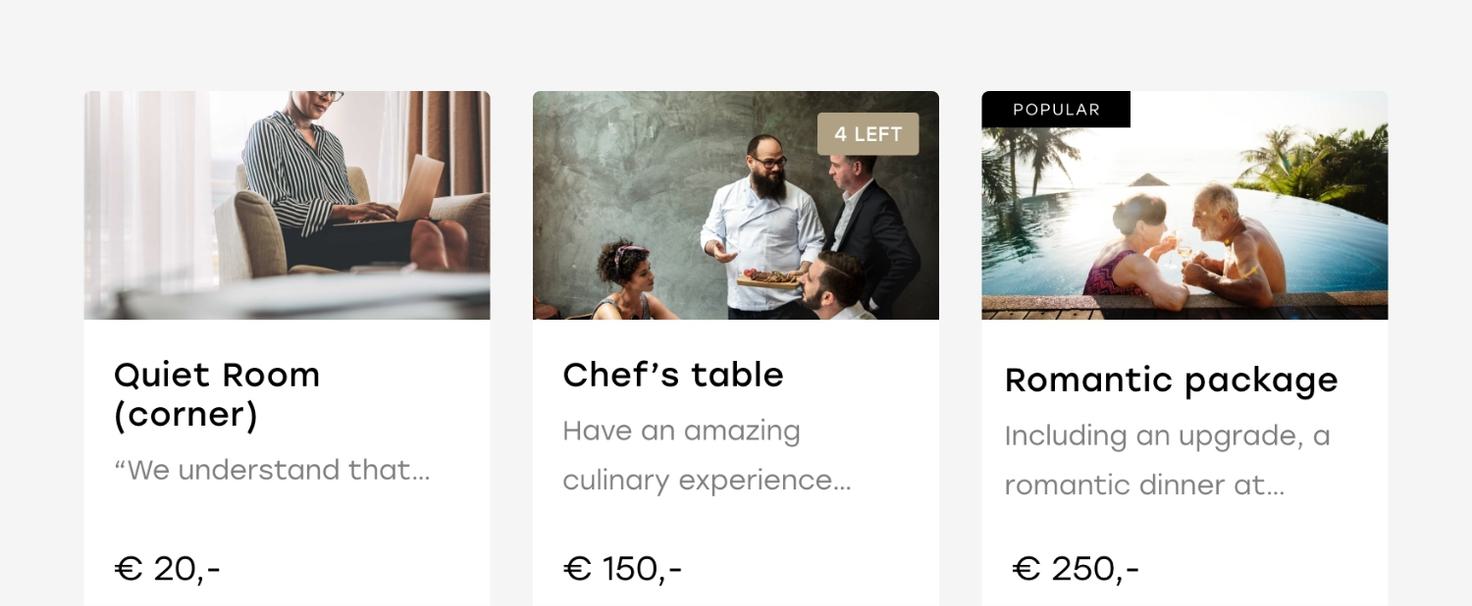Open the Romantic package pool photo

[1185, 220]
